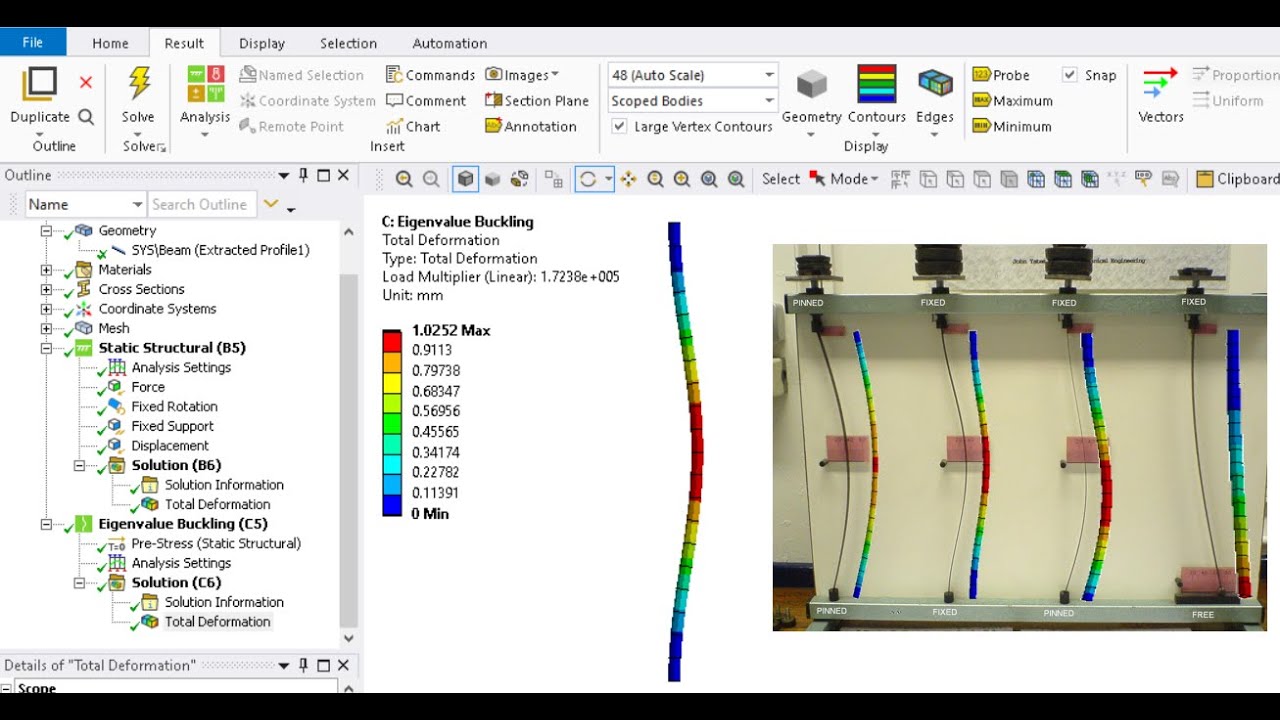This screenshot has width=1280, height=720.
Task: Expand the Coordinate Systems tree node
Action: [x=46, y=309]
